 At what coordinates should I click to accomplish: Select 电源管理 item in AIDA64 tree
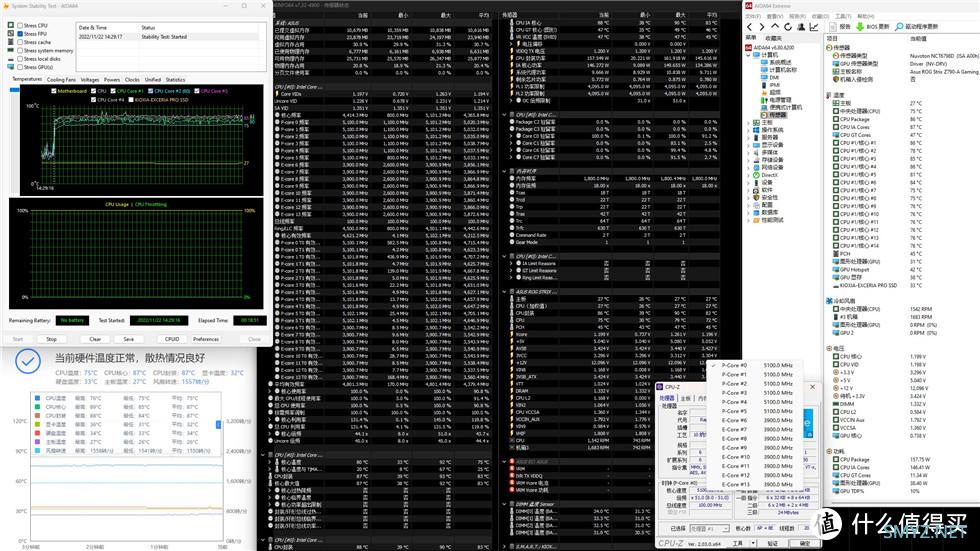(x=776, y=100)
